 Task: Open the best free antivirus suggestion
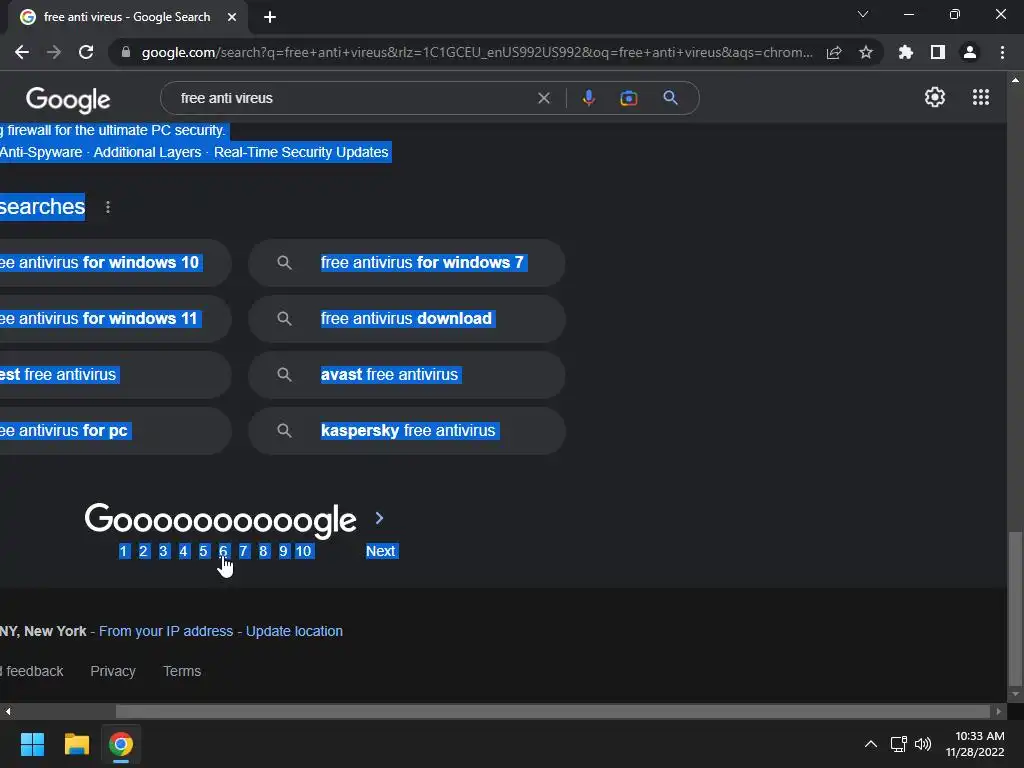[115, 375]
